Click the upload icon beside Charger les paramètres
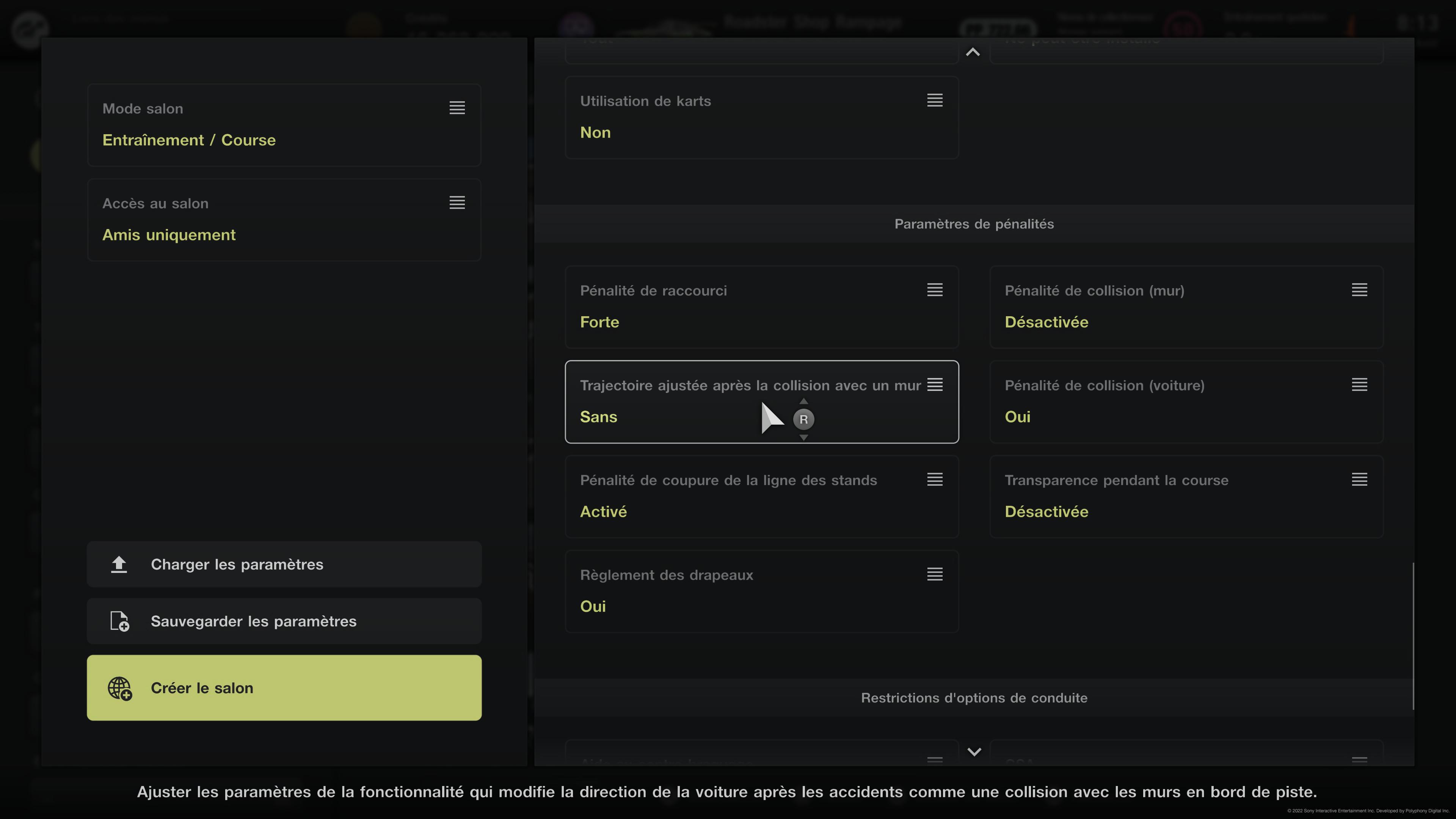Viewport: 1456px width, 819px height. point(119,565)
